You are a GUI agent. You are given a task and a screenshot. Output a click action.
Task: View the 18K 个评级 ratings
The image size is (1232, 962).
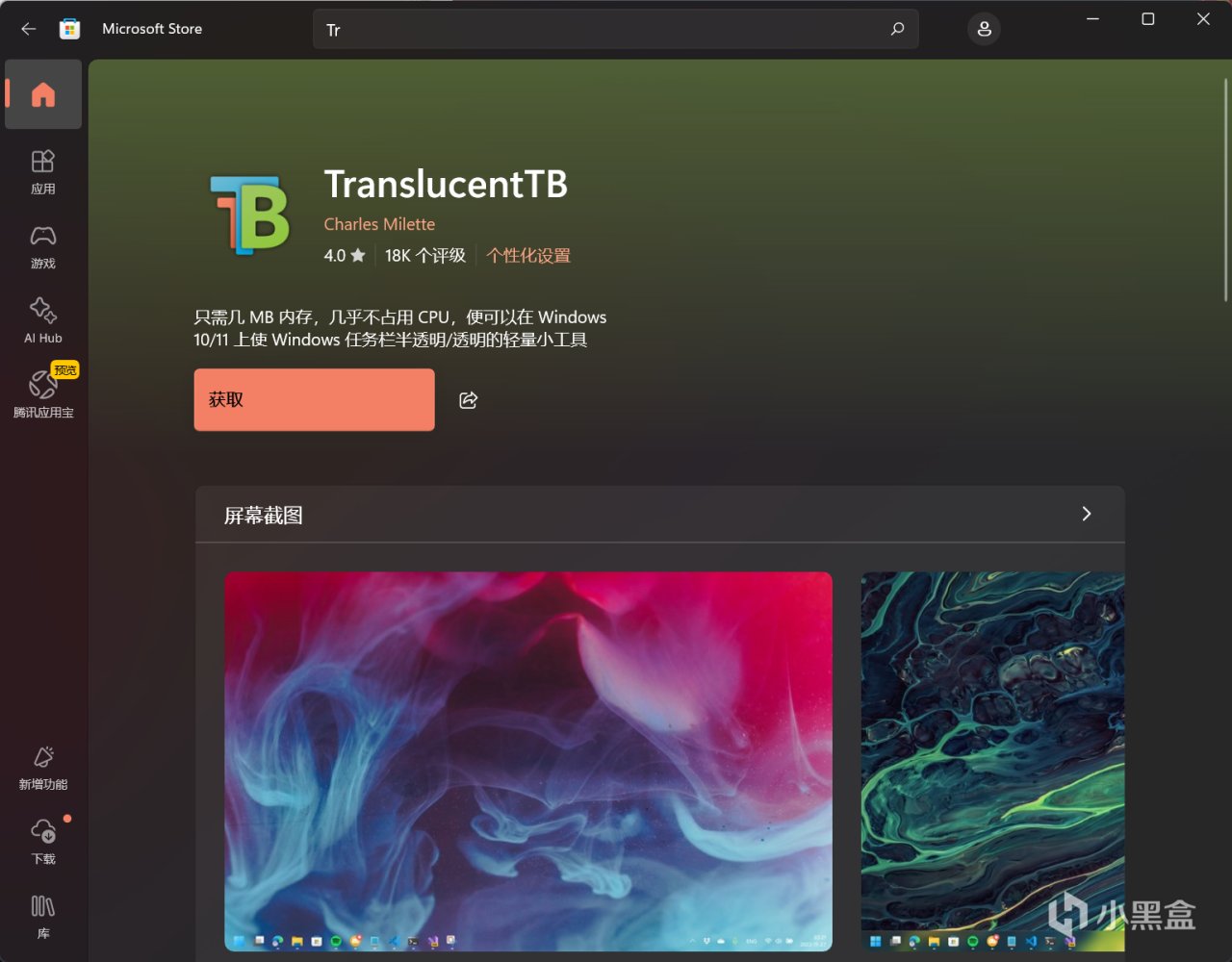click(x=425, y=256)
